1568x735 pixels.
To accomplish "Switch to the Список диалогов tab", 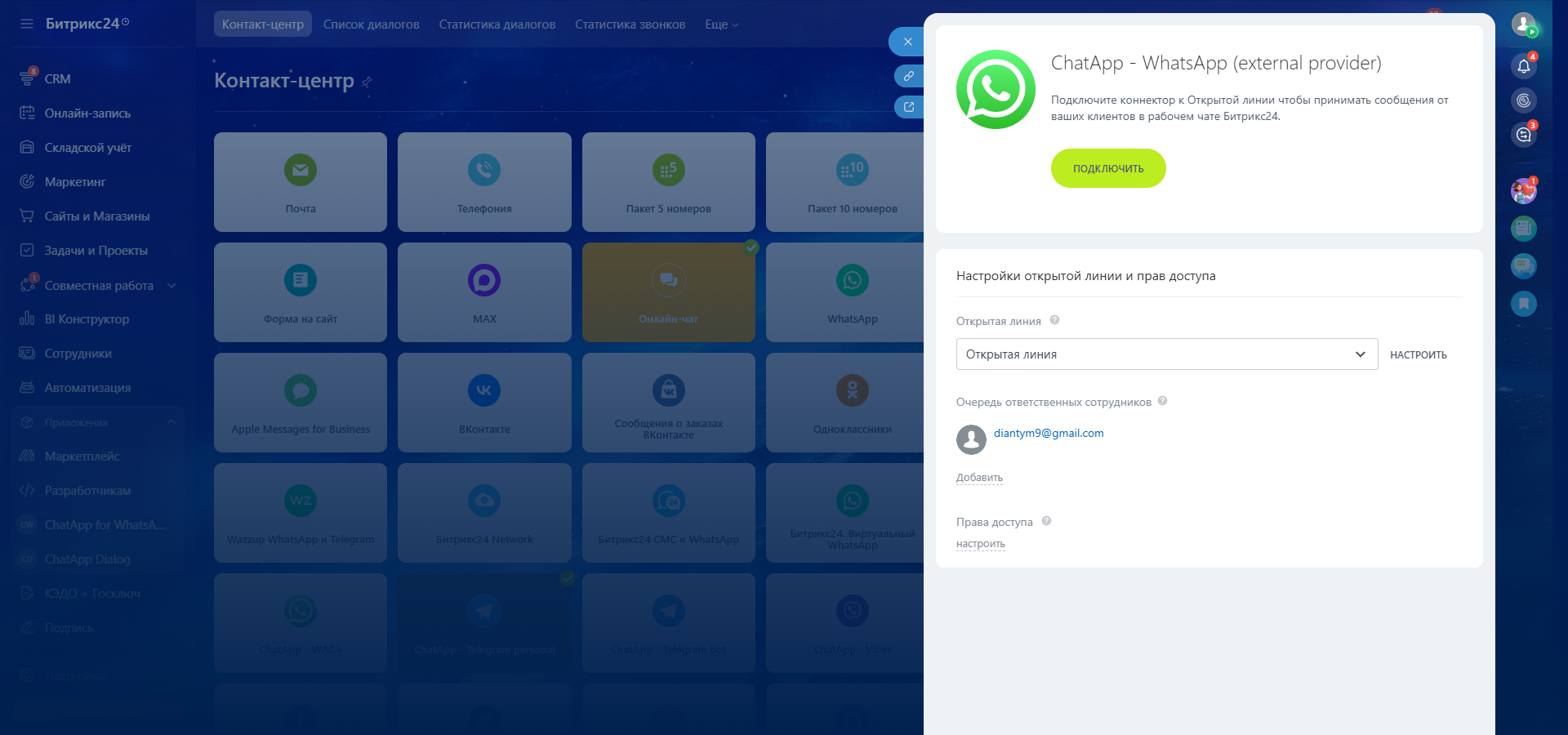I will click(371, 24).
